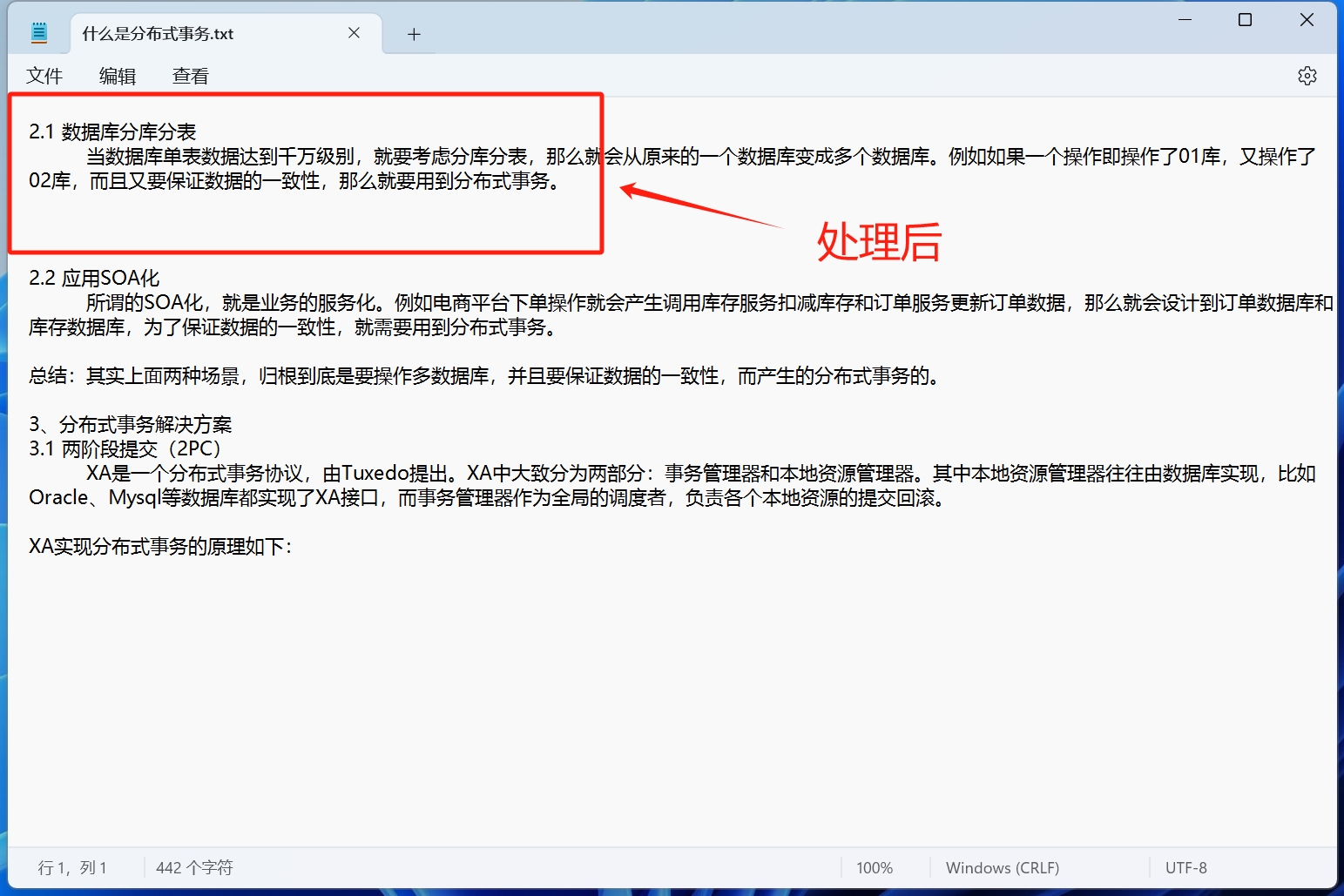Click the Notepad logo icon in the tab bar
The height and width of the screenshot is (896, 1344).
38,31
